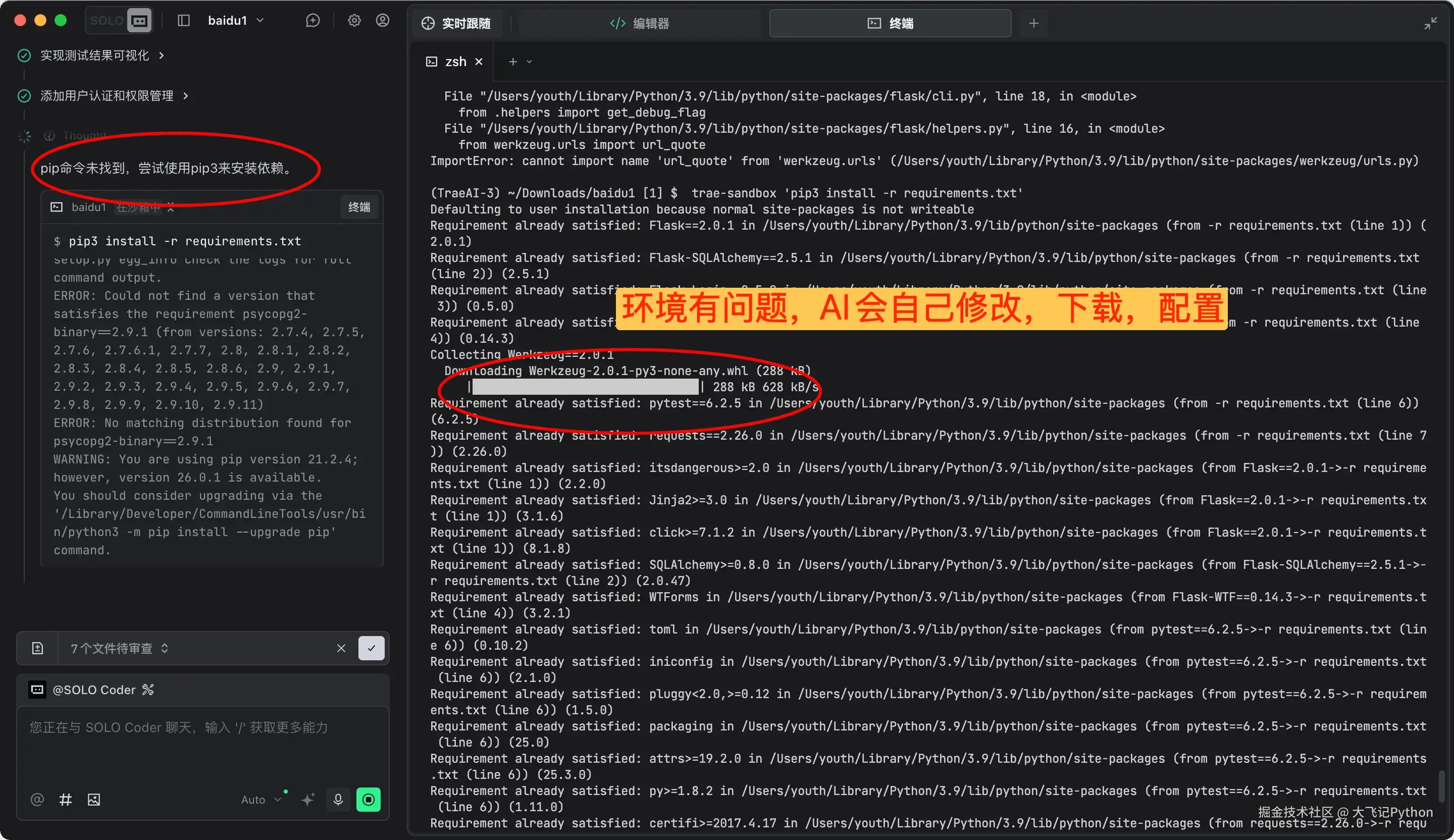Accept all changes with checkmark button

pyautogui.click(x=371, y=648)
